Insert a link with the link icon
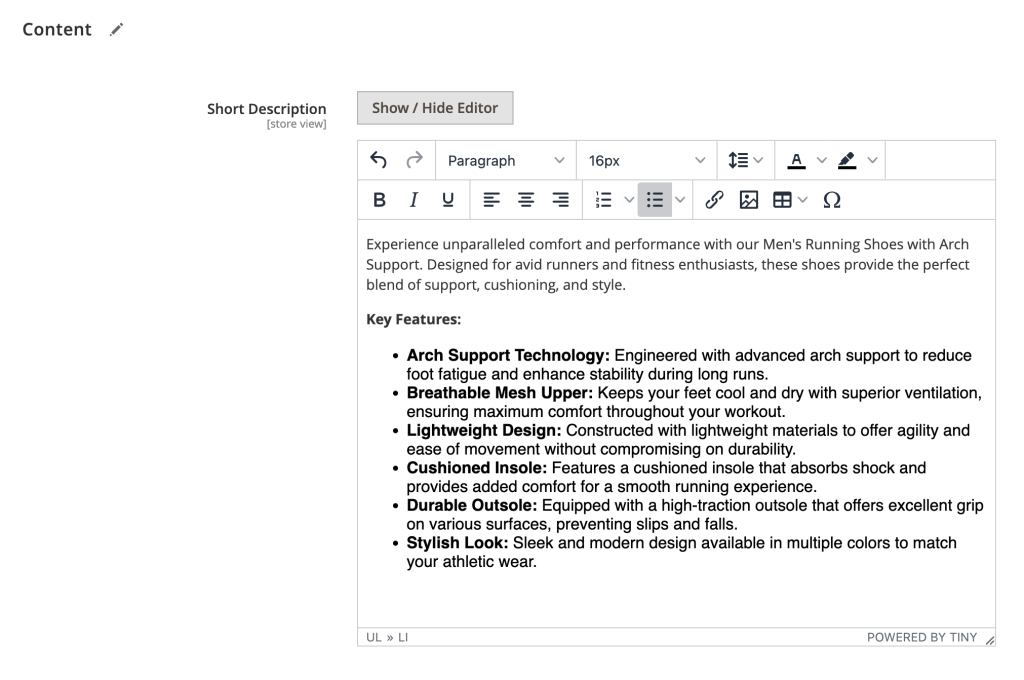 pos(714,199)
